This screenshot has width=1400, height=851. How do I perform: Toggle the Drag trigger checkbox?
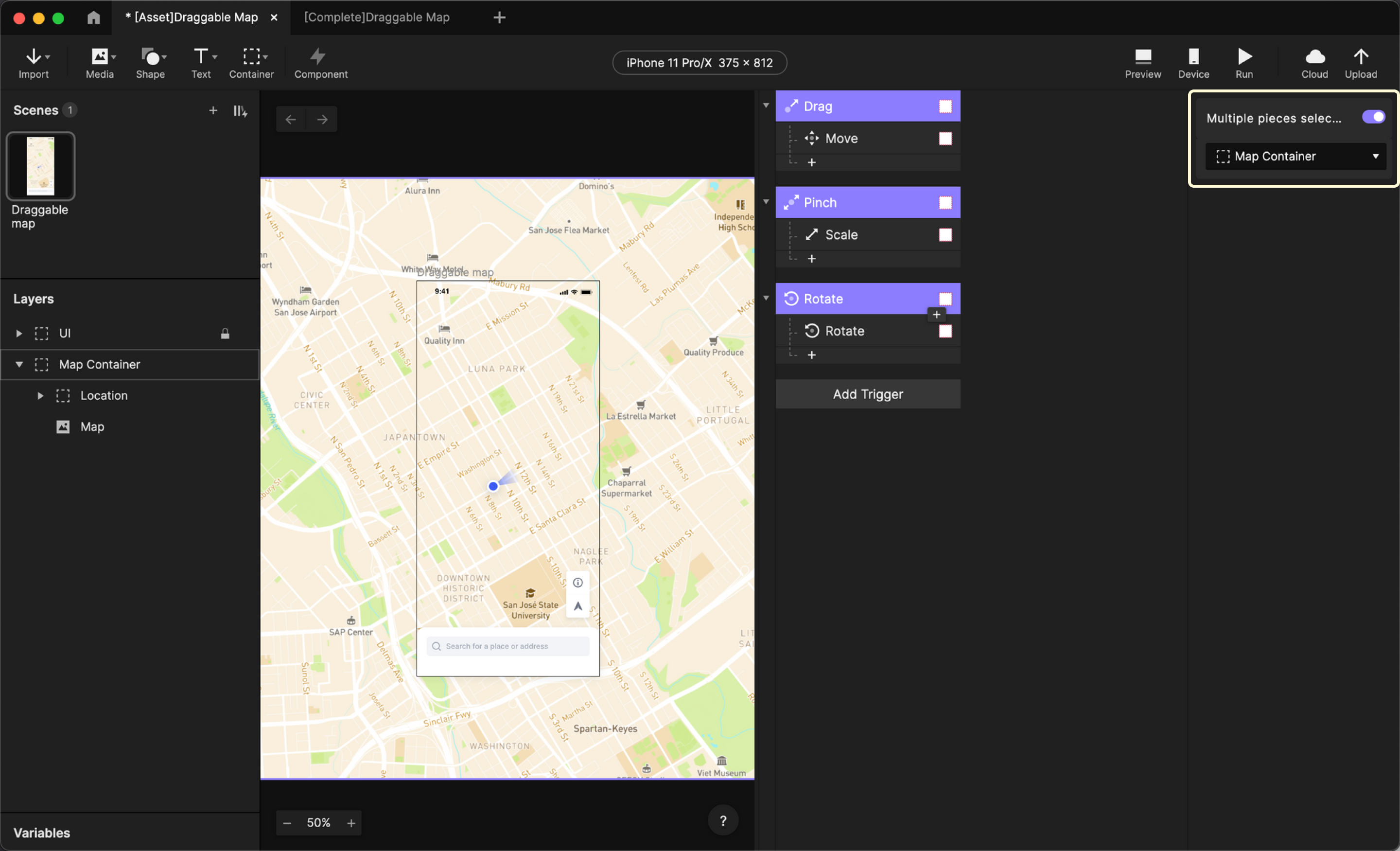point(943,107)
